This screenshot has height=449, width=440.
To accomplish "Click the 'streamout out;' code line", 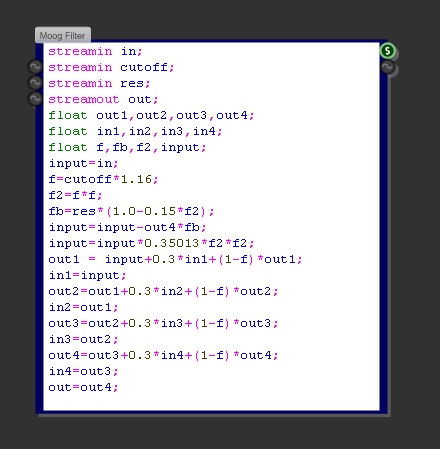I will [x=103, y=99].
